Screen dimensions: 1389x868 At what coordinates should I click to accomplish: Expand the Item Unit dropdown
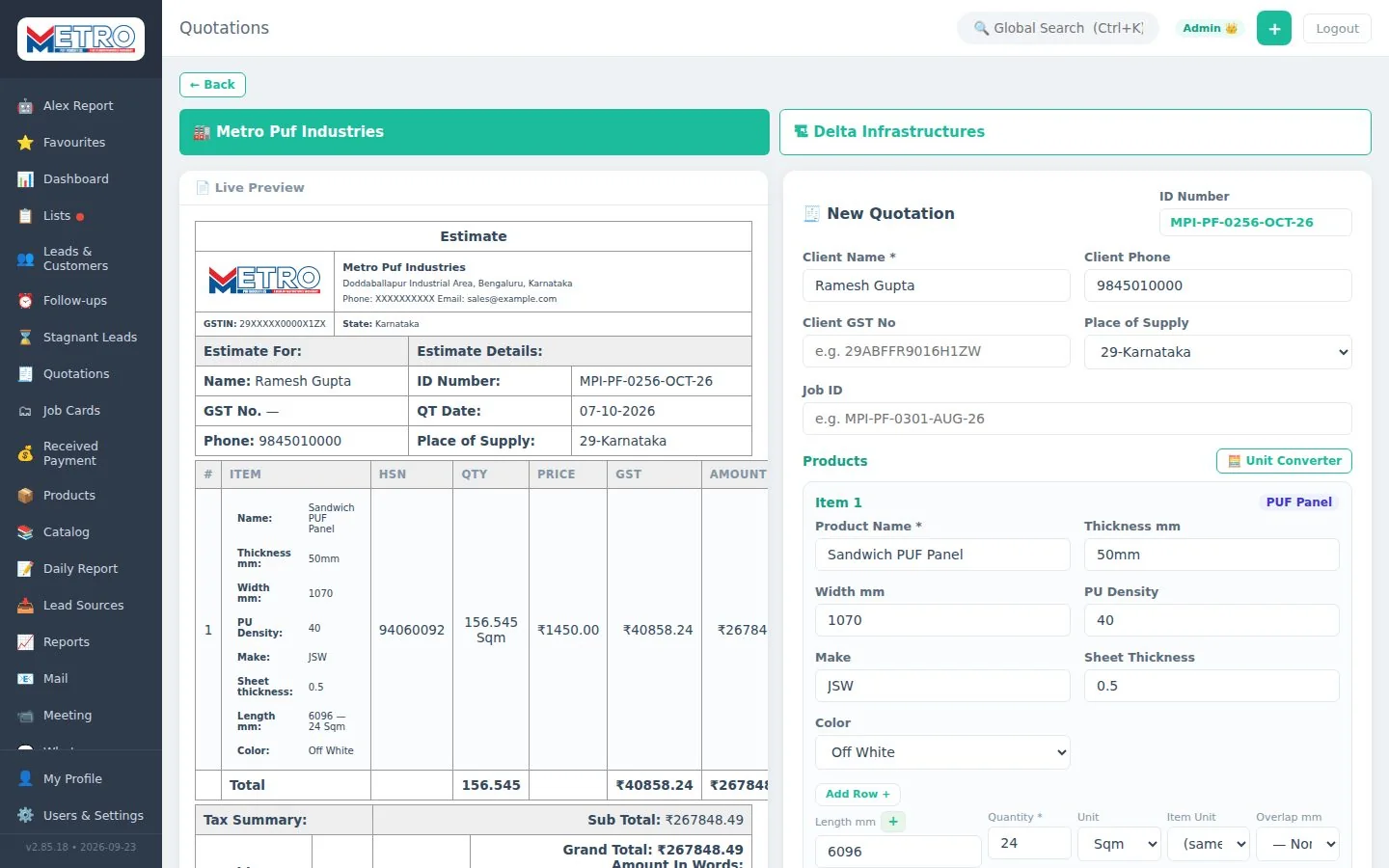pyautogui.click(x=1209, y=844)
